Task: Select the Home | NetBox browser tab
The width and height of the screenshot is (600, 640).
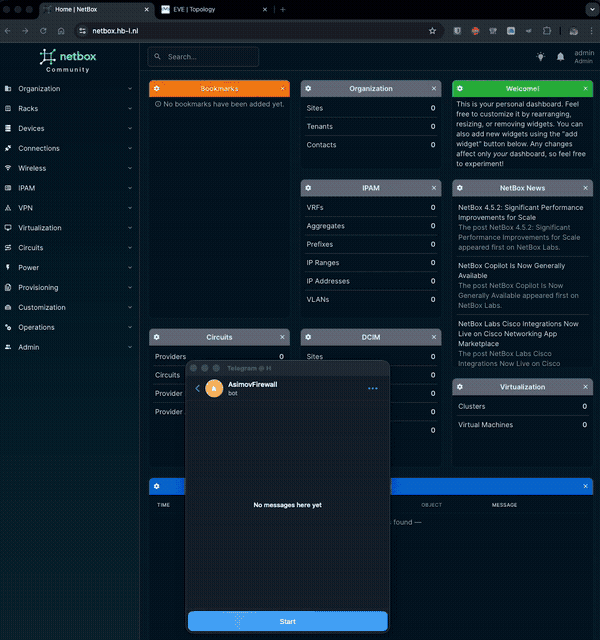Action: pyautogui.click(x=97, y=9)
